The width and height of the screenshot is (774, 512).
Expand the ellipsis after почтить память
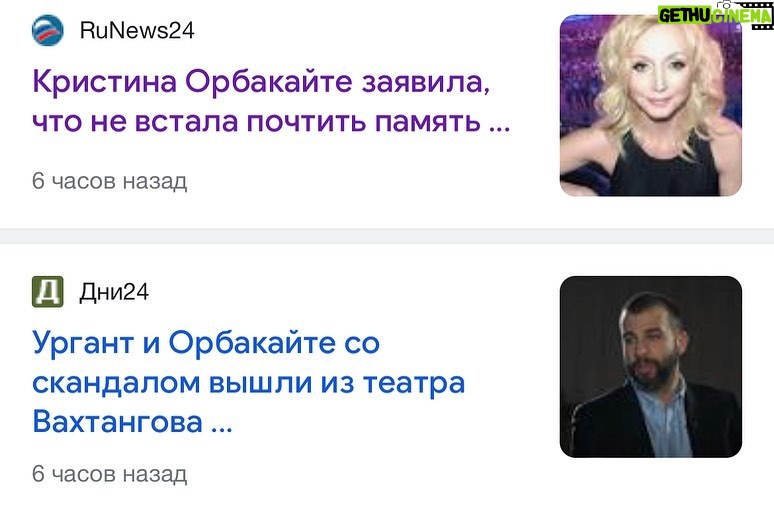point(500,128)
